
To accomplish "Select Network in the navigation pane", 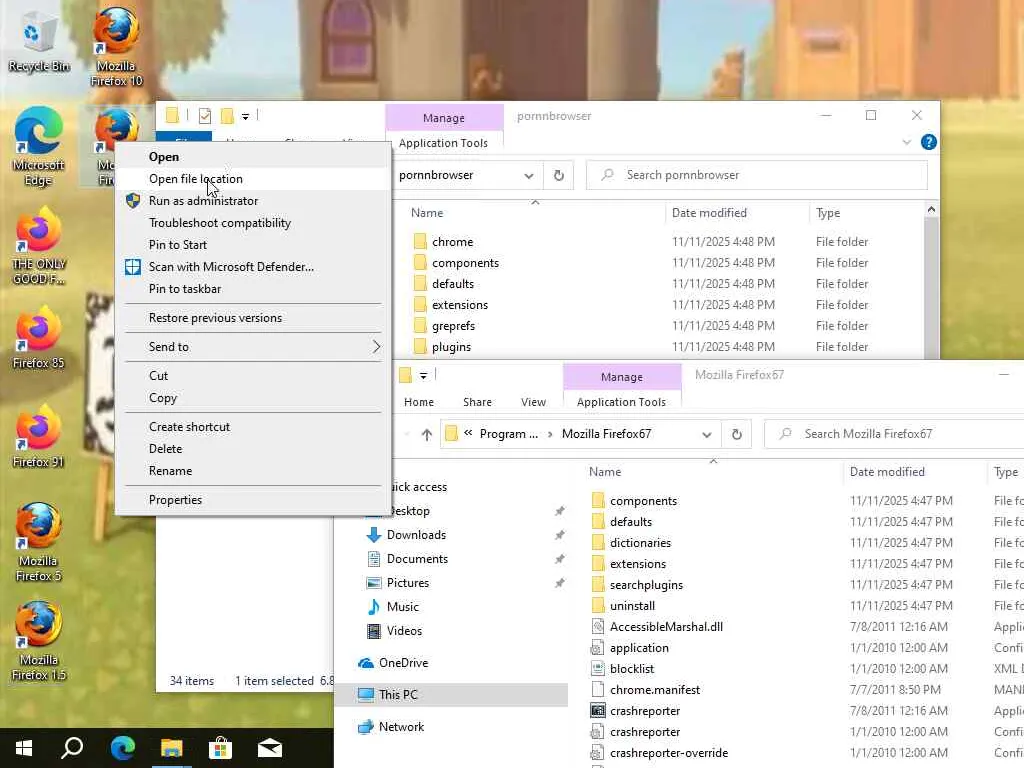I will click(401, 727).
